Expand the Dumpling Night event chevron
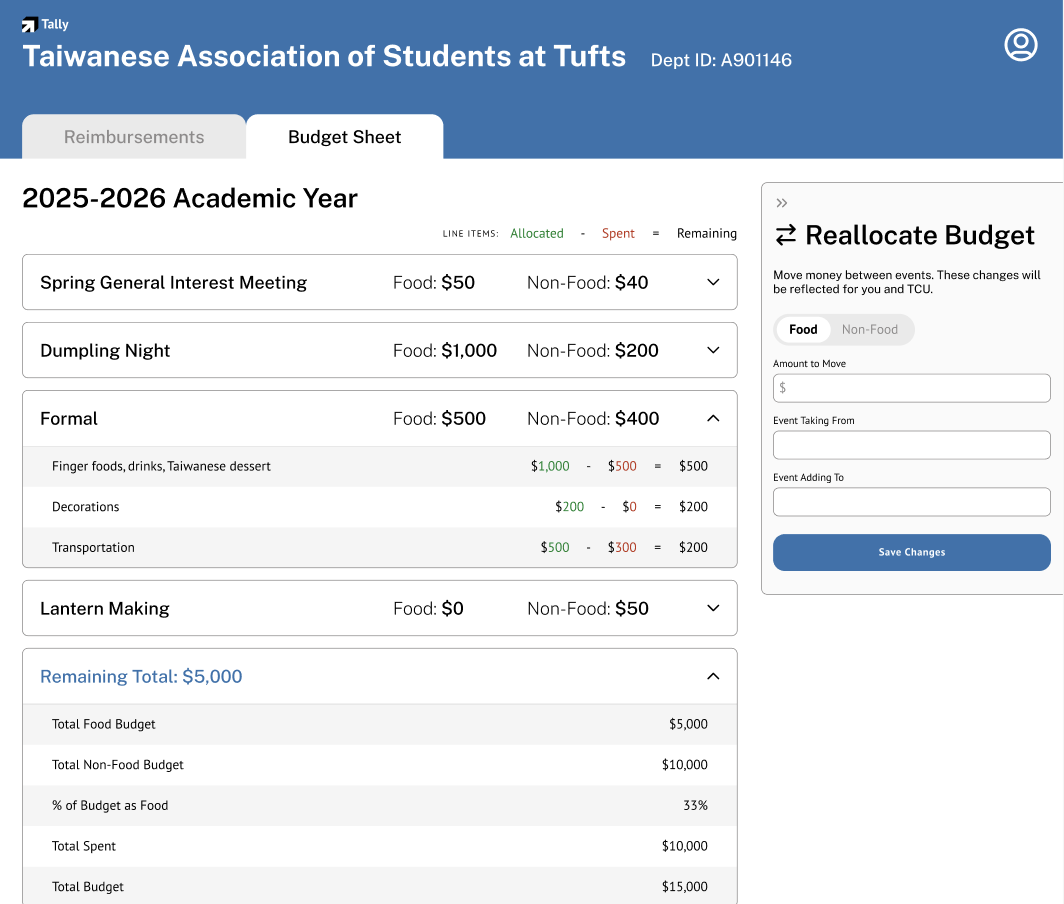 [713, 350]
